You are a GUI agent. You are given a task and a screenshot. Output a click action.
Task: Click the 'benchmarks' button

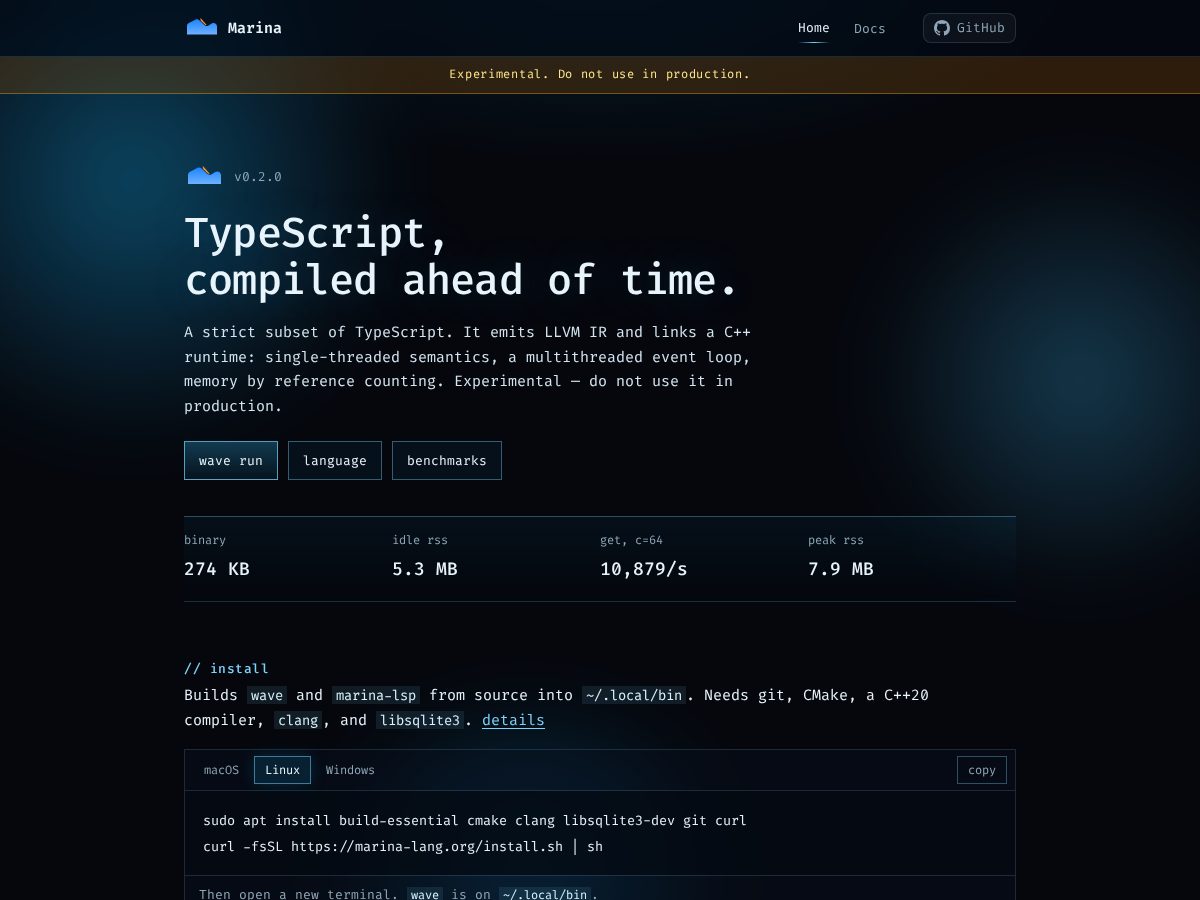coord(447,461)
